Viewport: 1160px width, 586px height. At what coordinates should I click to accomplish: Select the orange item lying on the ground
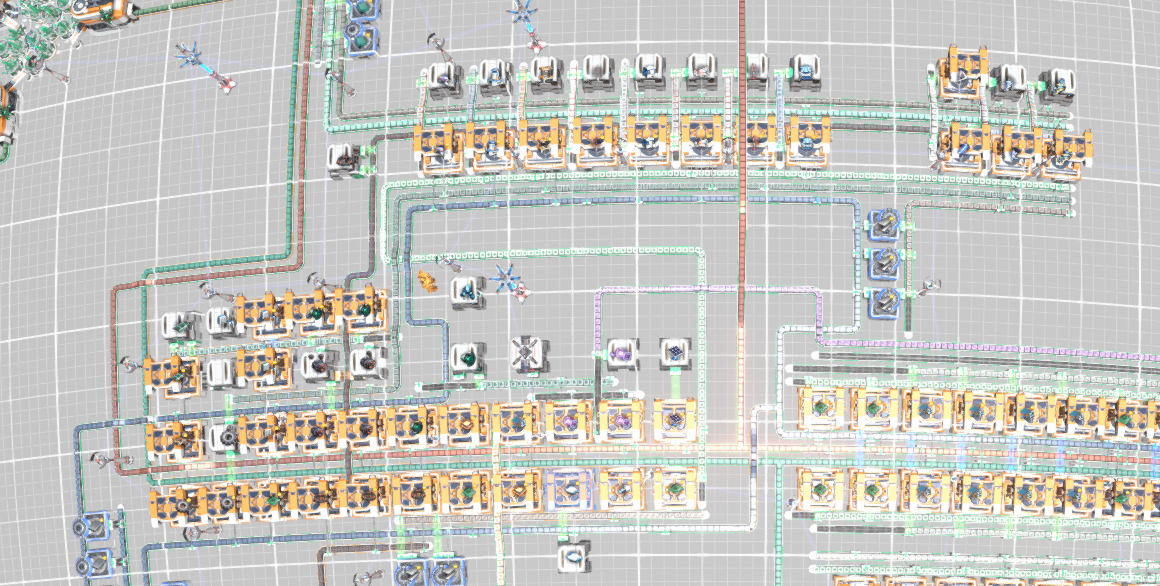[x=426, y=282]
